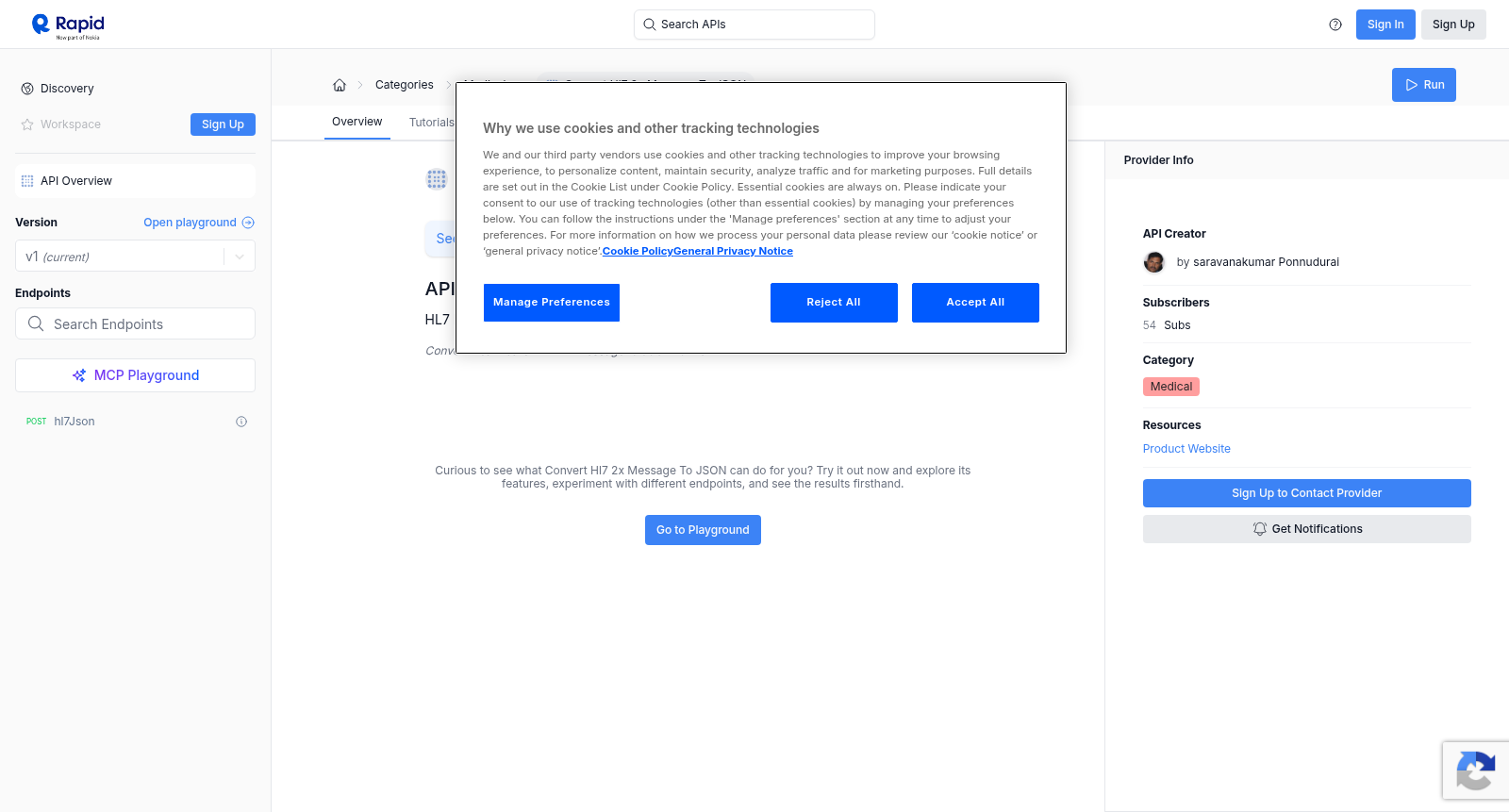Click Sign Up to Contact Provider
The height and width of the screenshot is (812, 1509).
[x=1307, y=493]
